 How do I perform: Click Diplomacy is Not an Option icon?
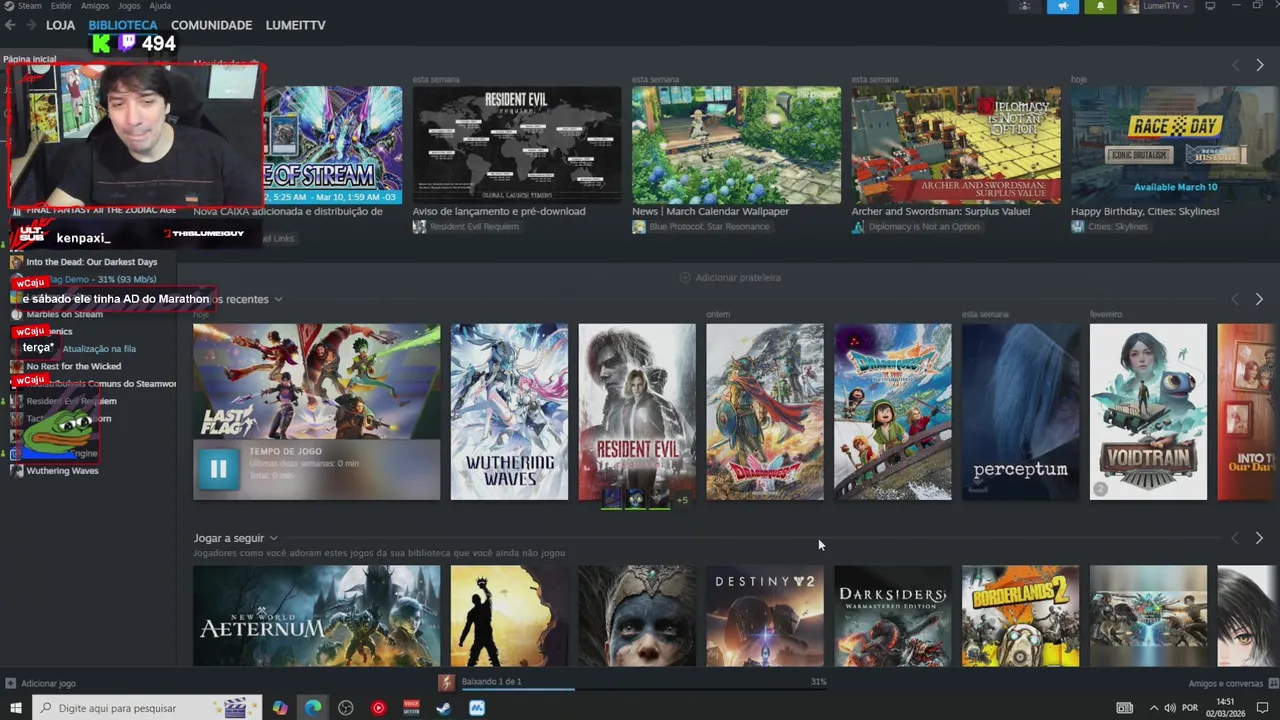tap(858, 227)
